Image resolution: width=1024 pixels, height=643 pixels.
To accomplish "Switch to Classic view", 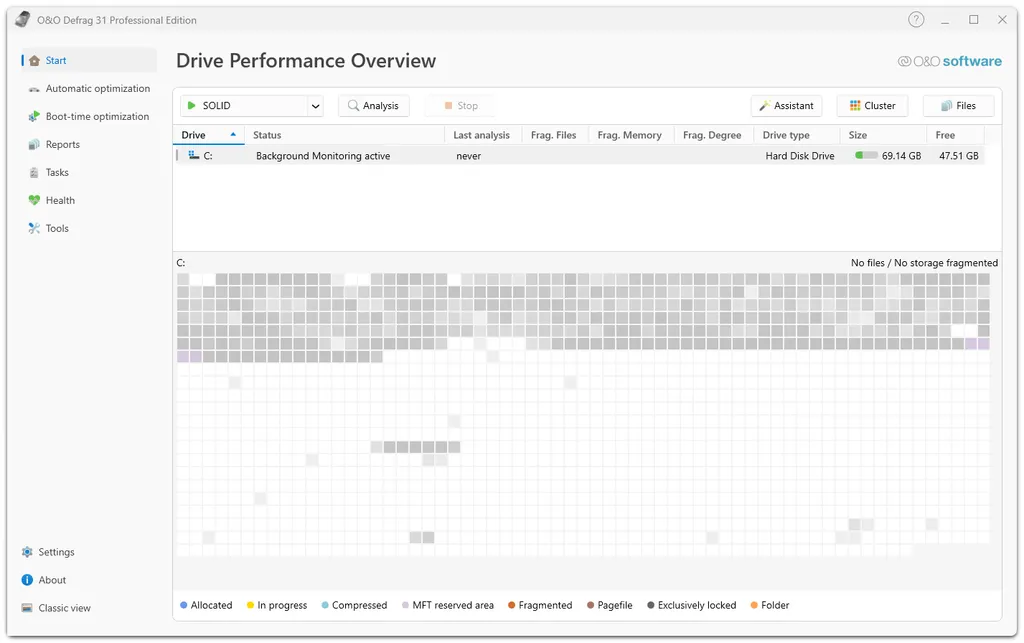I will tap(56, 608).
